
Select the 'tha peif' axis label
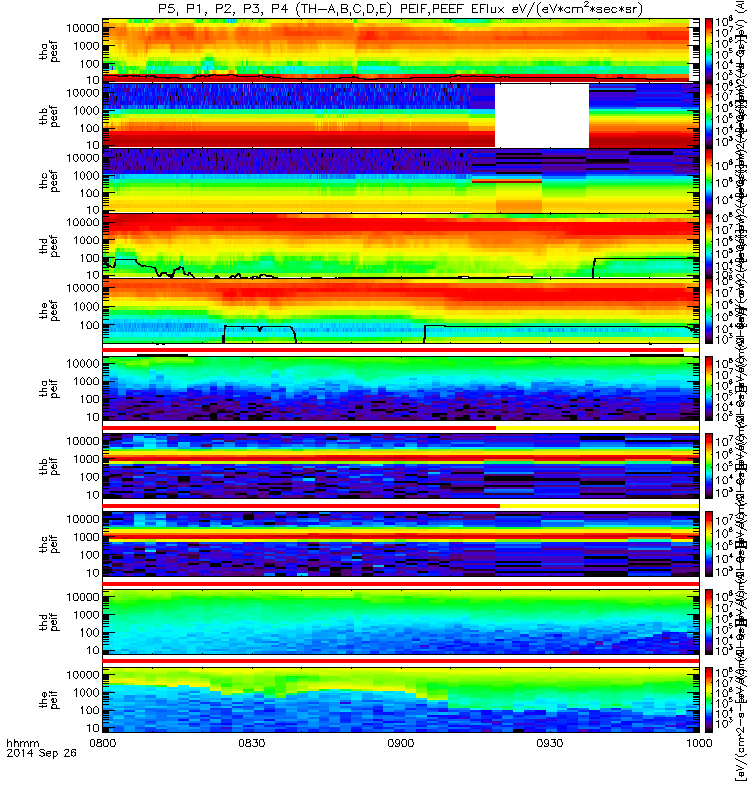point(49,388)
